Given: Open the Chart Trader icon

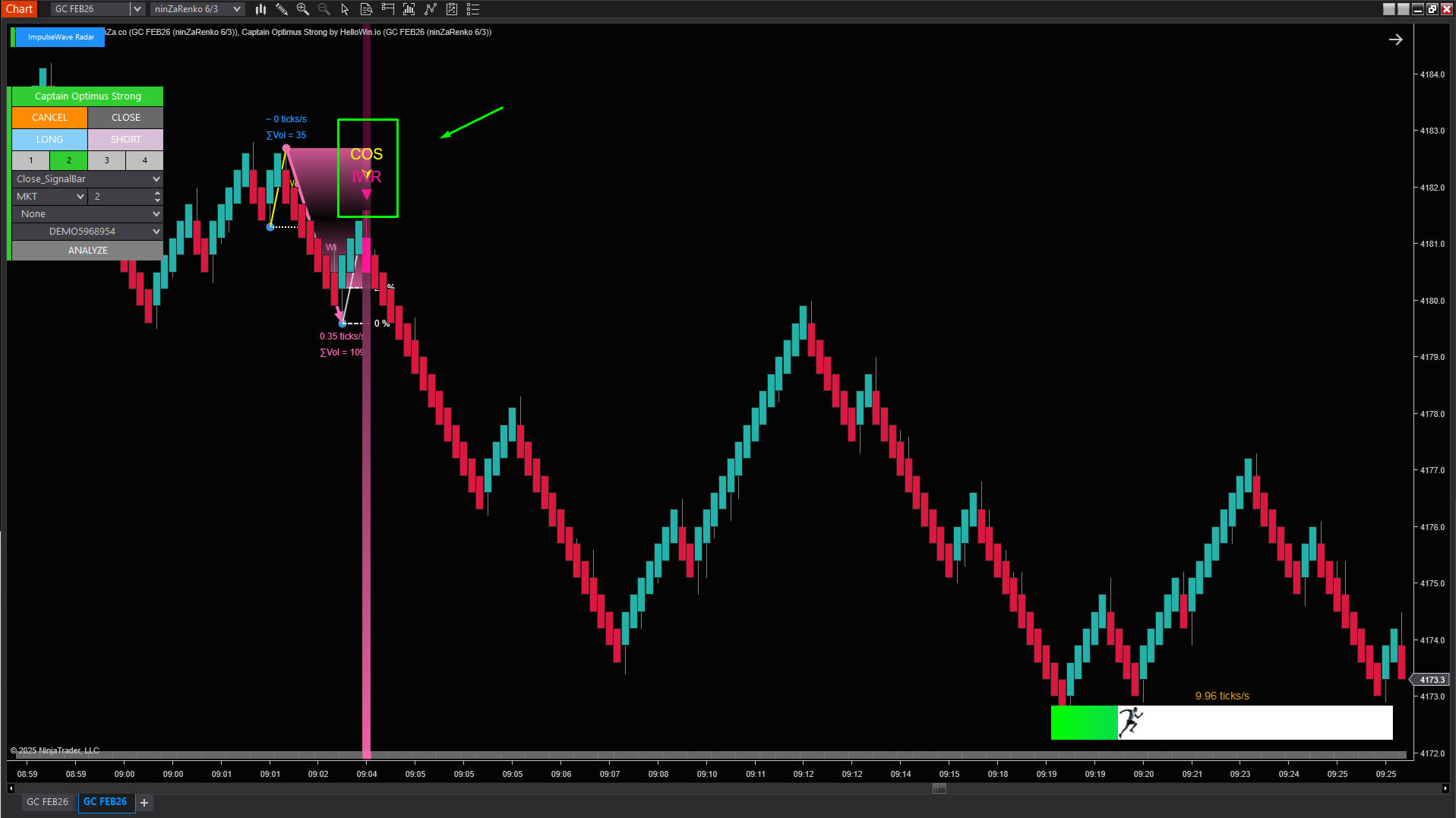Looking at the screenshot, I should 388,9.
